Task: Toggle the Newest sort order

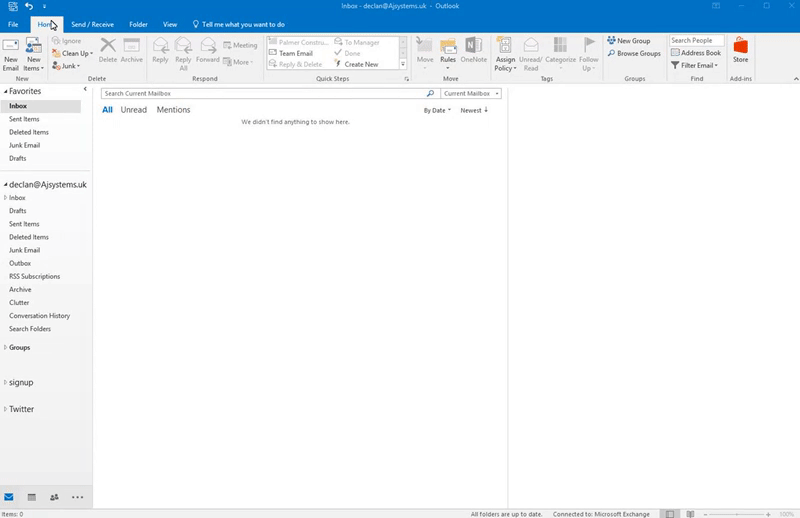Action: click(x=474, y=110)
